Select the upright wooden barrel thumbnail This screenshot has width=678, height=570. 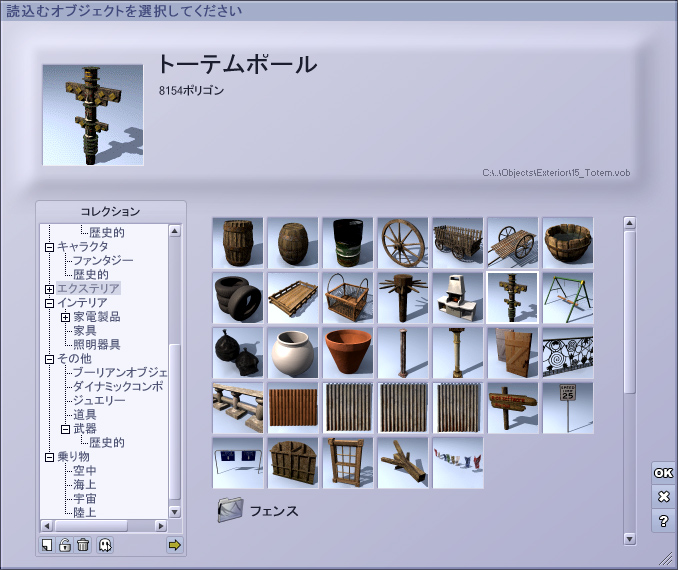pyautogui.click(x=238, y=243)
